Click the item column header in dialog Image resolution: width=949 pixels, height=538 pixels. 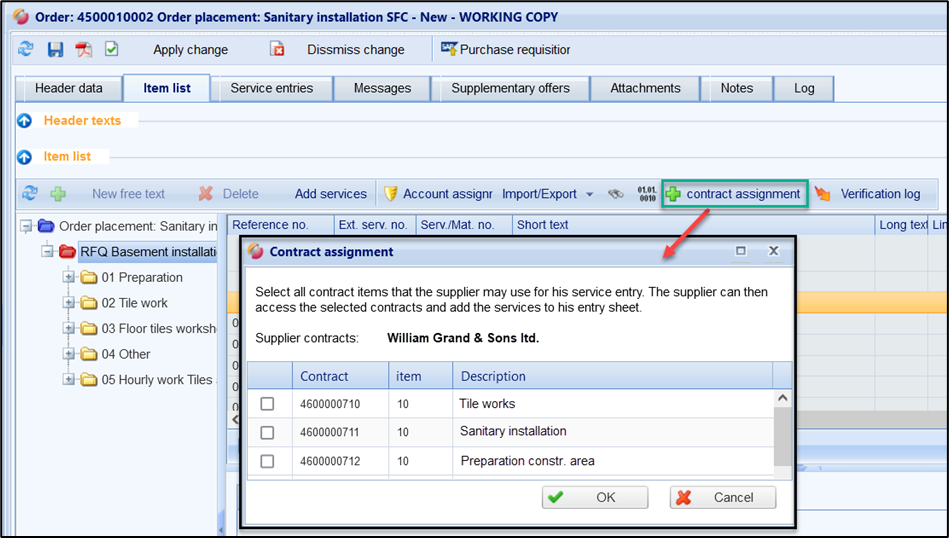(x=421, y=376)
